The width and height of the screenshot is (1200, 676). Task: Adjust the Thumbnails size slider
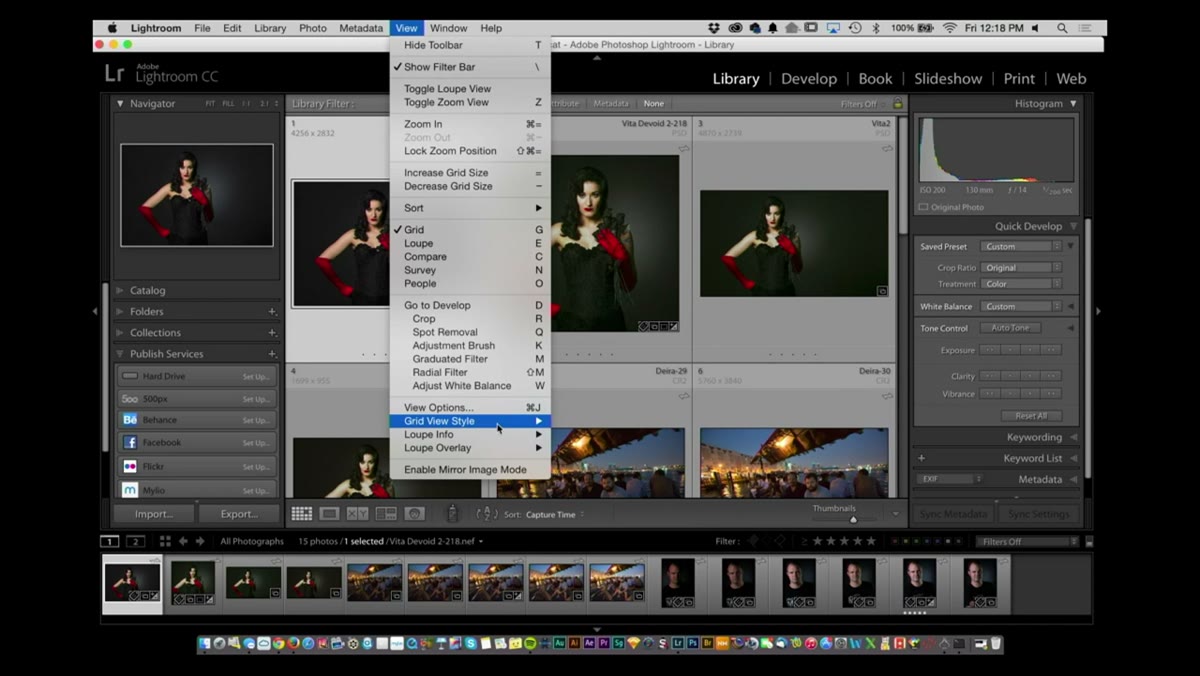(x=853, y=518)
